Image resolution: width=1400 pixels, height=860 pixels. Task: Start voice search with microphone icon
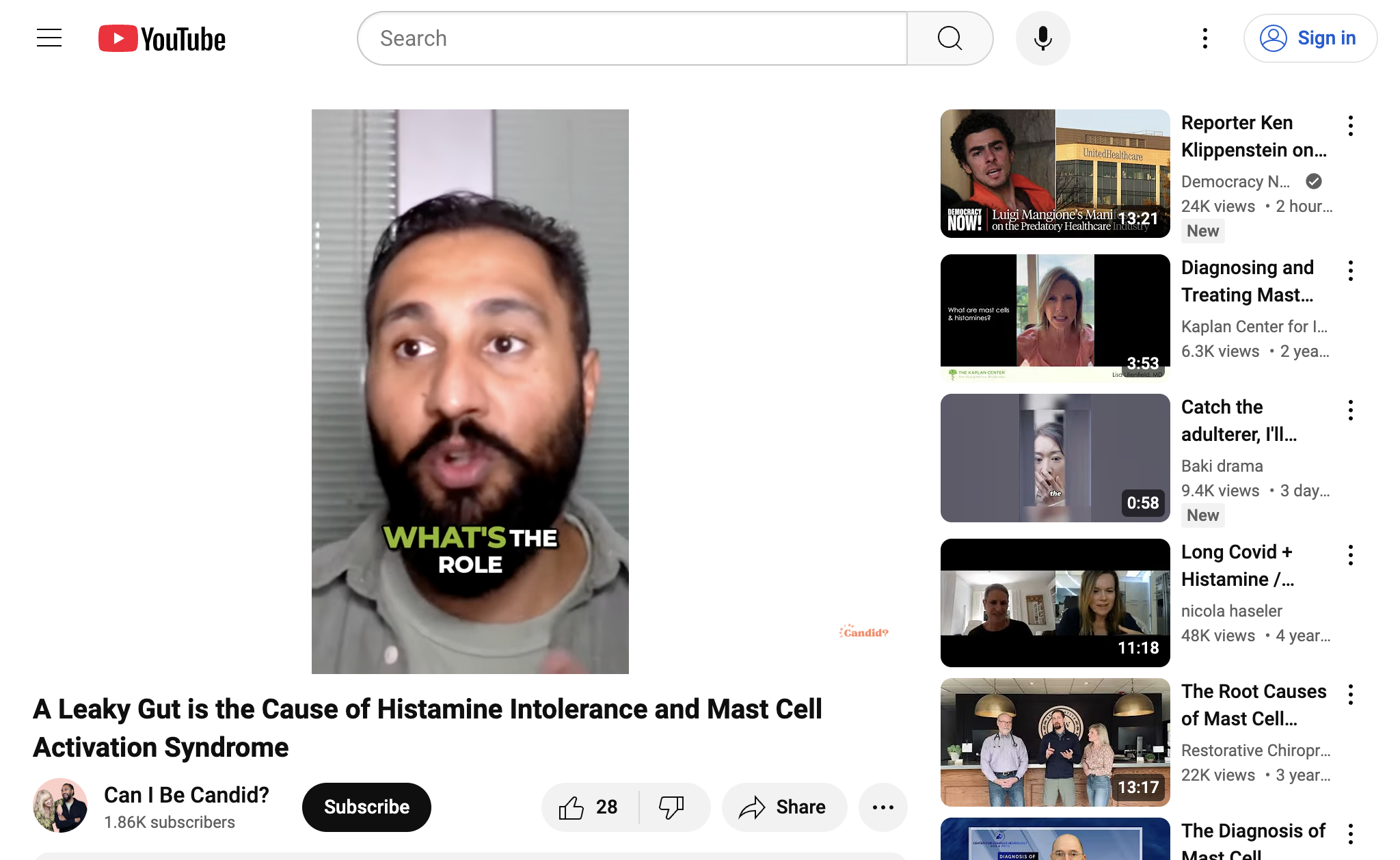tap(1042, 38)
